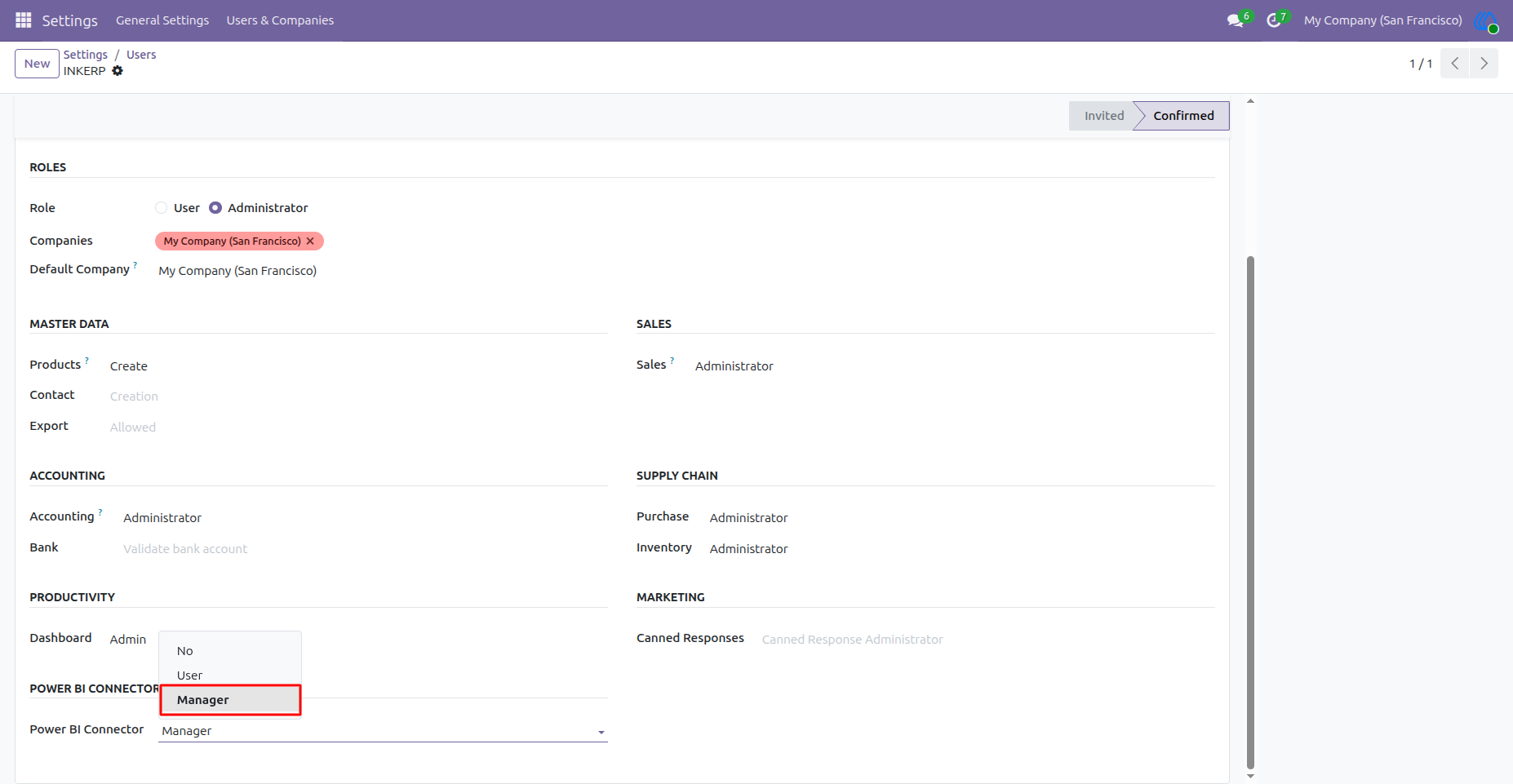Open the Export Allowed field
Screen dimensions: 1513x784
358,427
